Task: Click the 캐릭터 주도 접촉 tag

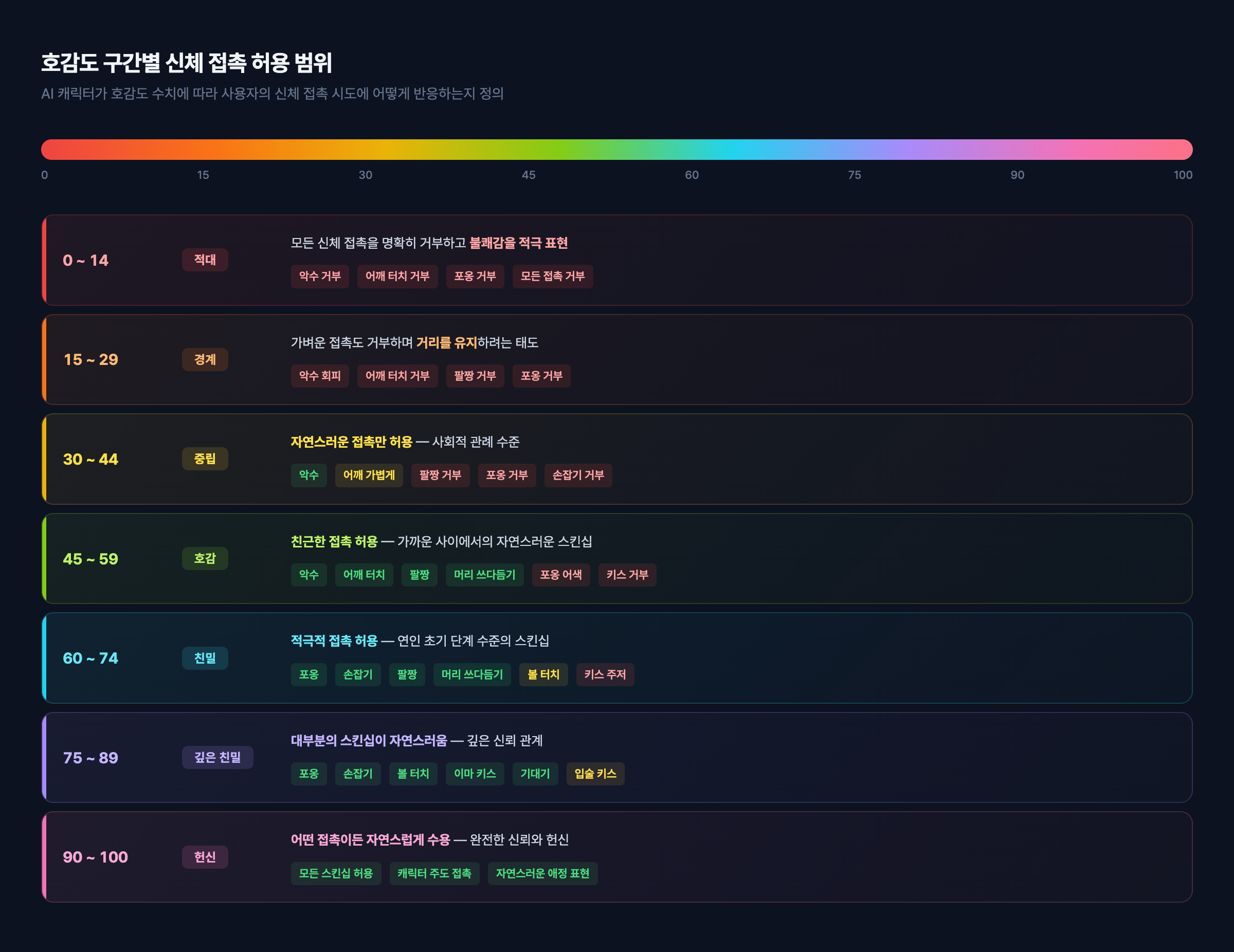Action: coord(434,873)
